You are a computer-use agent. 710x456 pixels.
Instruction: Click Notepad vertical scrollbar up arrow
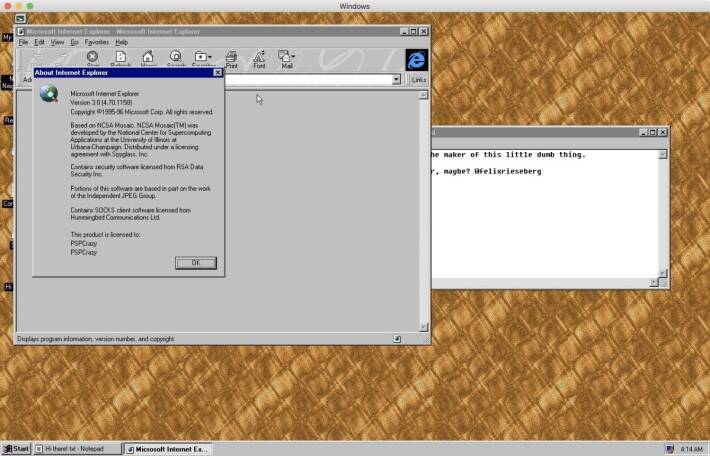[x=662, y=154]
